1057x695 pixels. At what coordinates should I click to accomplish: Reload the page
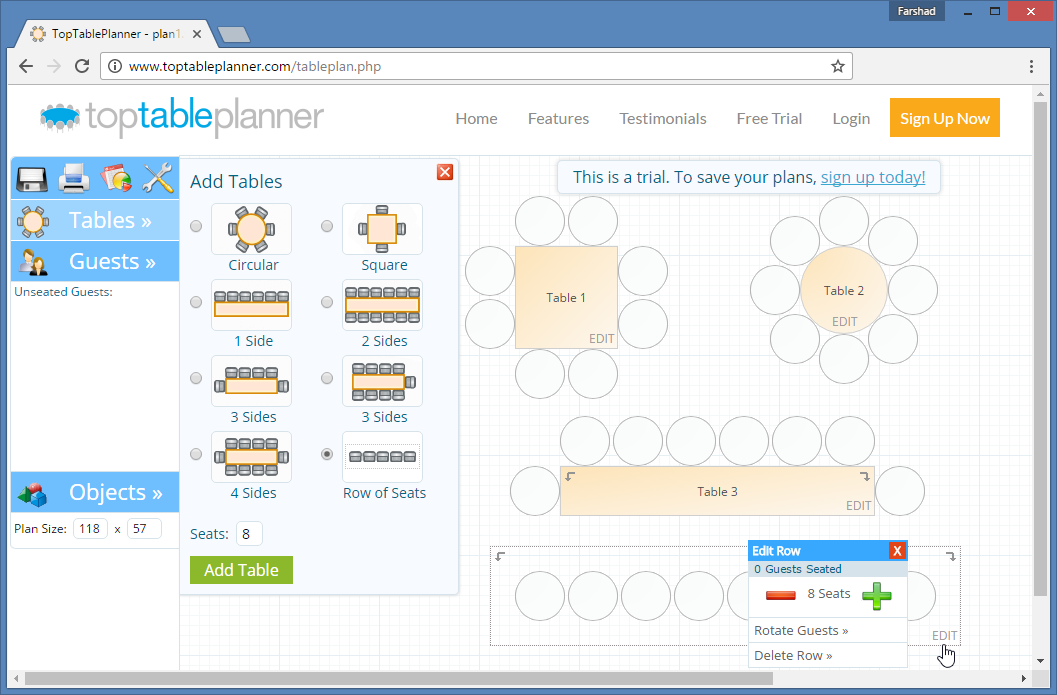82,66
